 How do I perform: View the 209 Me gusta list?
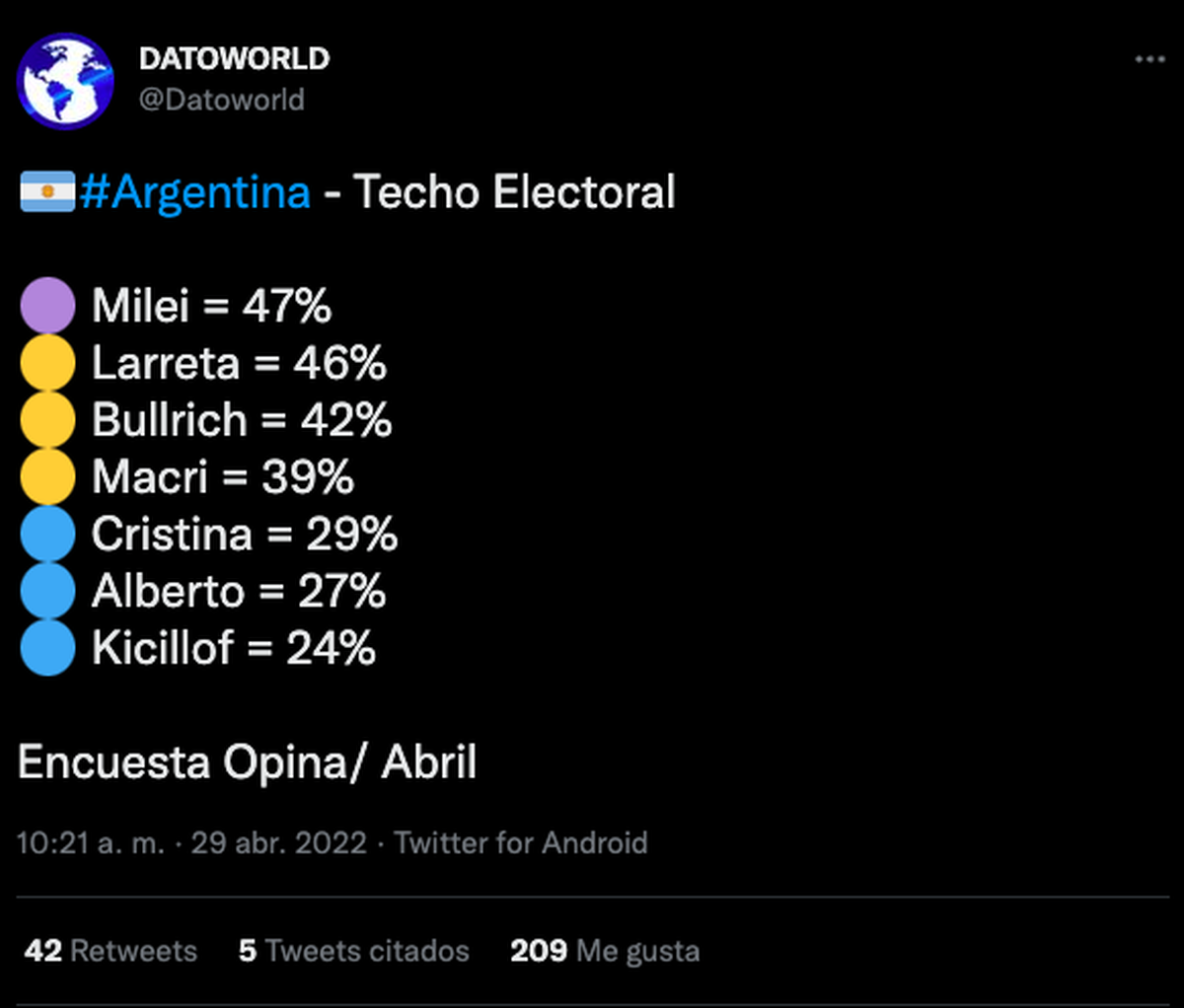(x=605, y=950)
